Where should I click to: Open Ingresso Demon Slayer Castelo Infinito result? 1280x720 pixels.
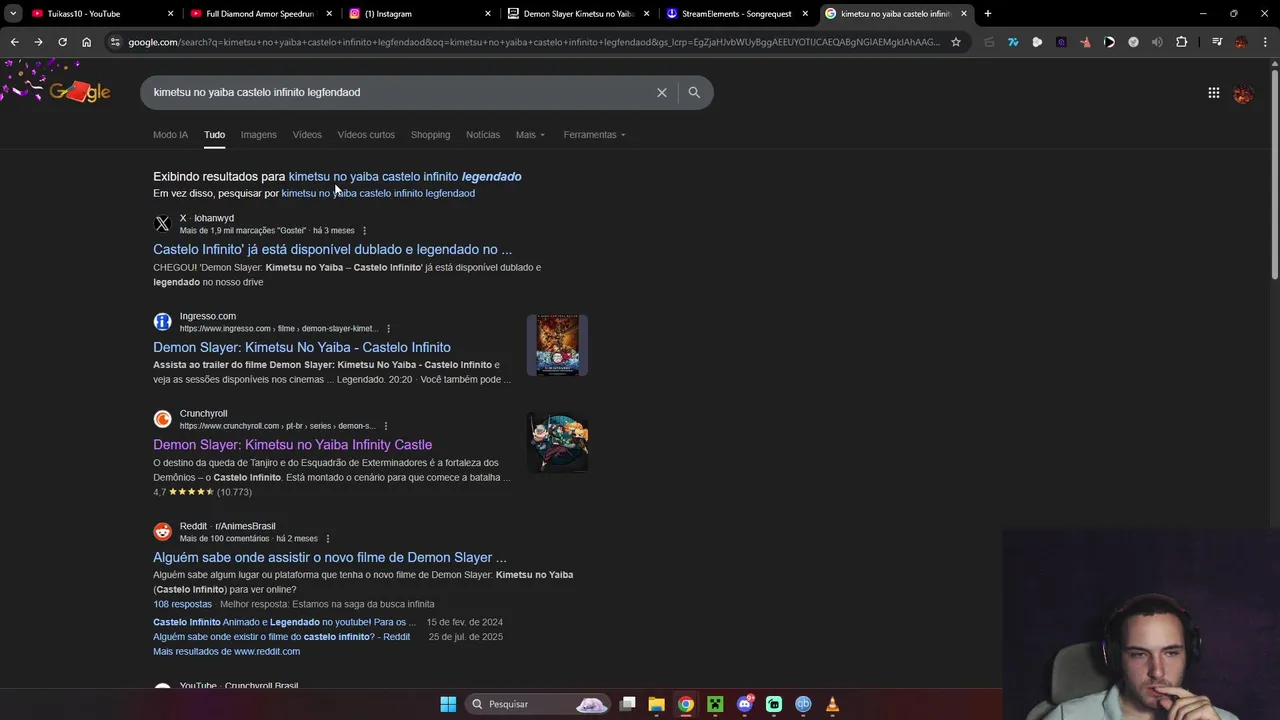point(302,348)
